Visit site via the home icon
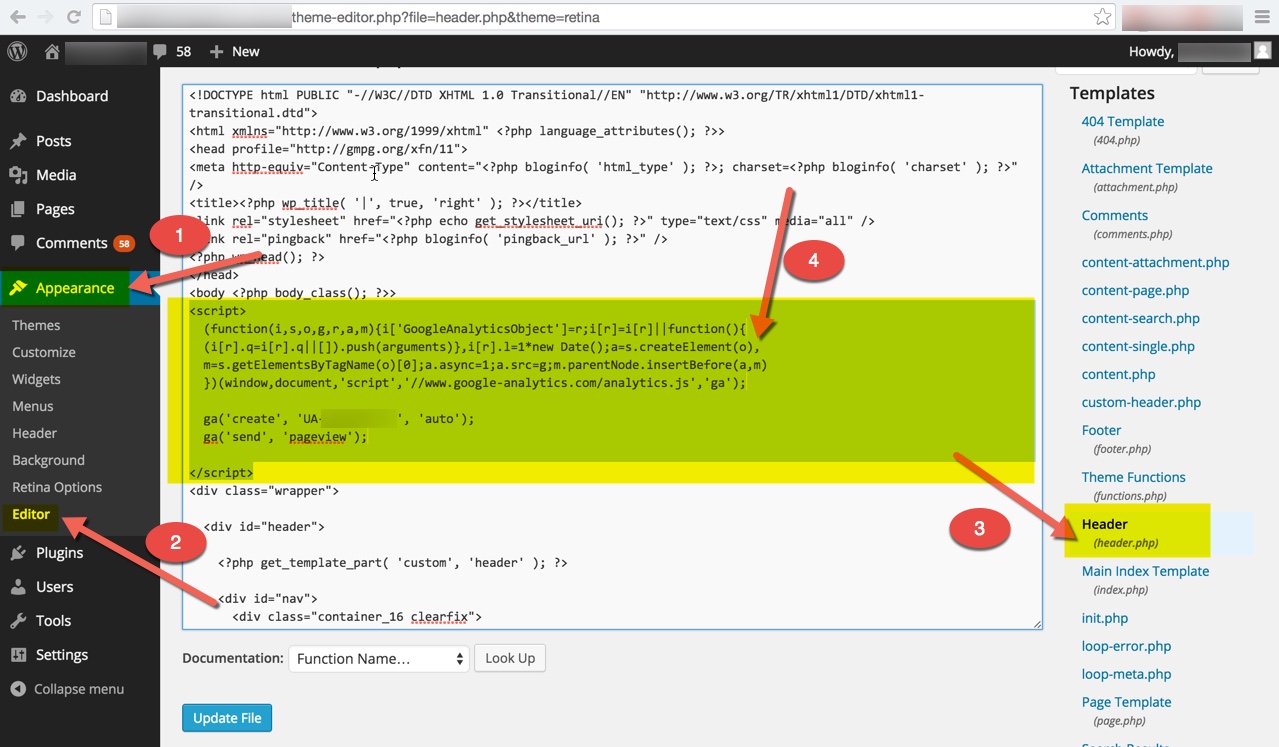Screen dimensions: 1279x747 52,51
